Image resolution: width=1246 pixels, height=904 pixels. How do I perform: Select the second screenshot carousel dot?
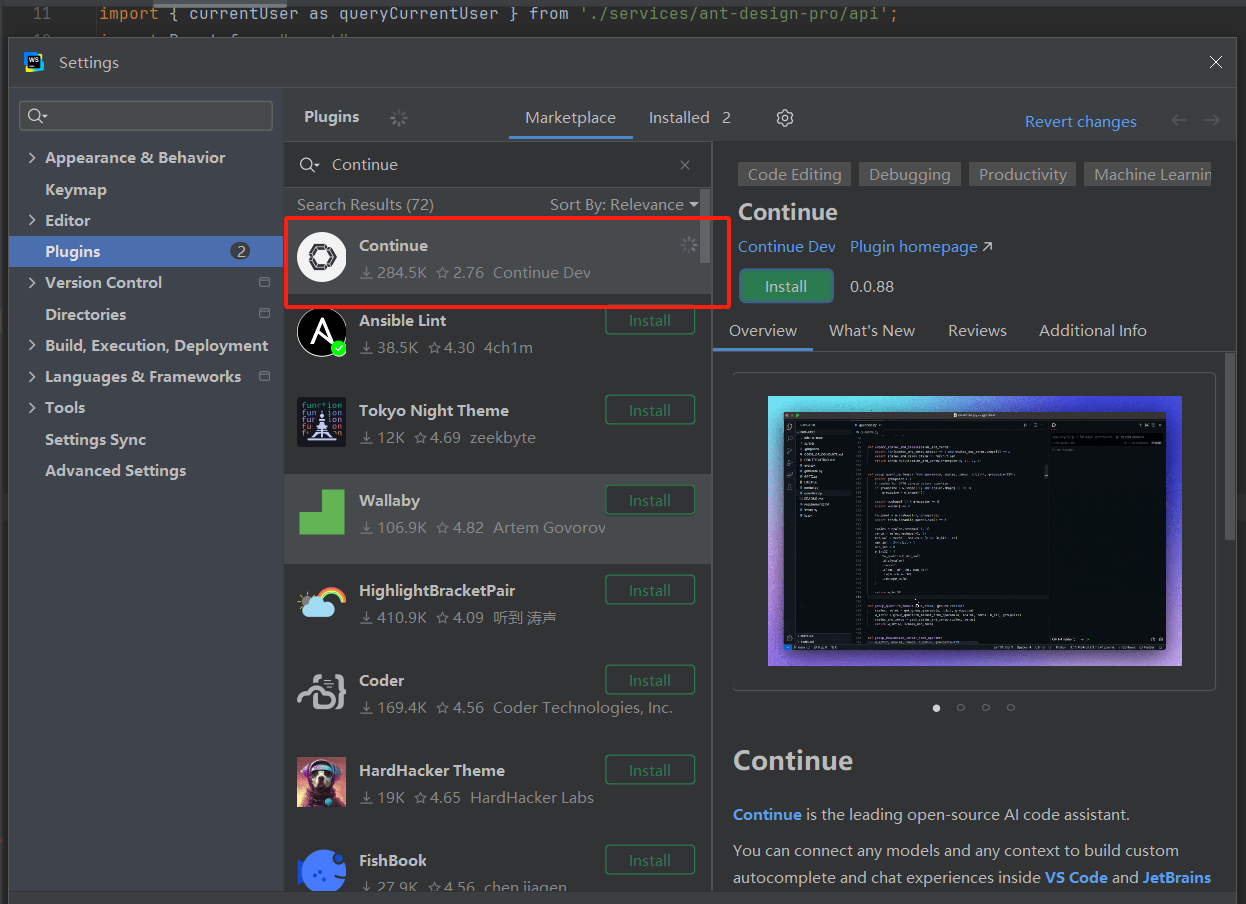click(x=961, y=708)
